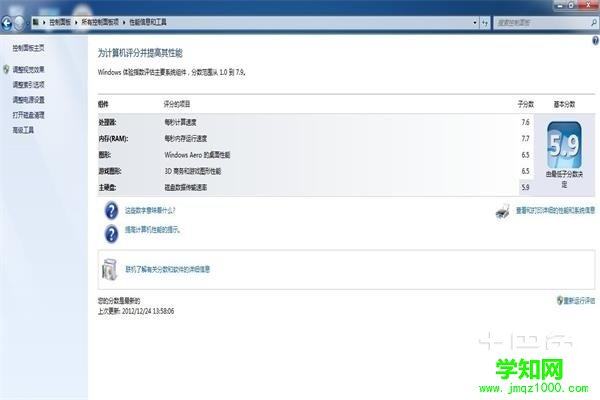600x400 pixels.
Task: Click the 5.9 base score badge
Action: coord(564,145)
